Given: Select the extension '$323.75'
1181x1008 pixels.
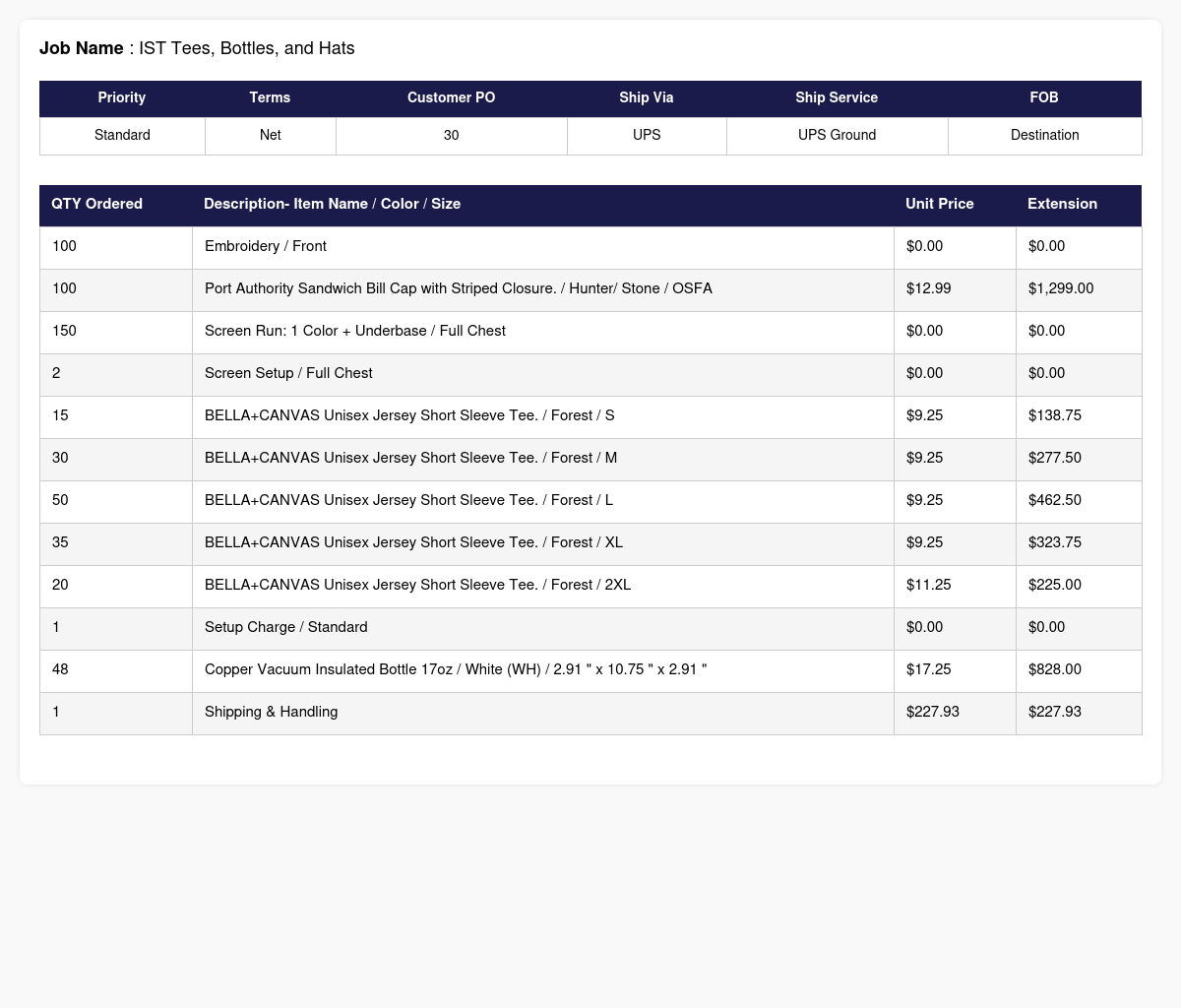Looking at the screenshot, I should pos(1055,542).
